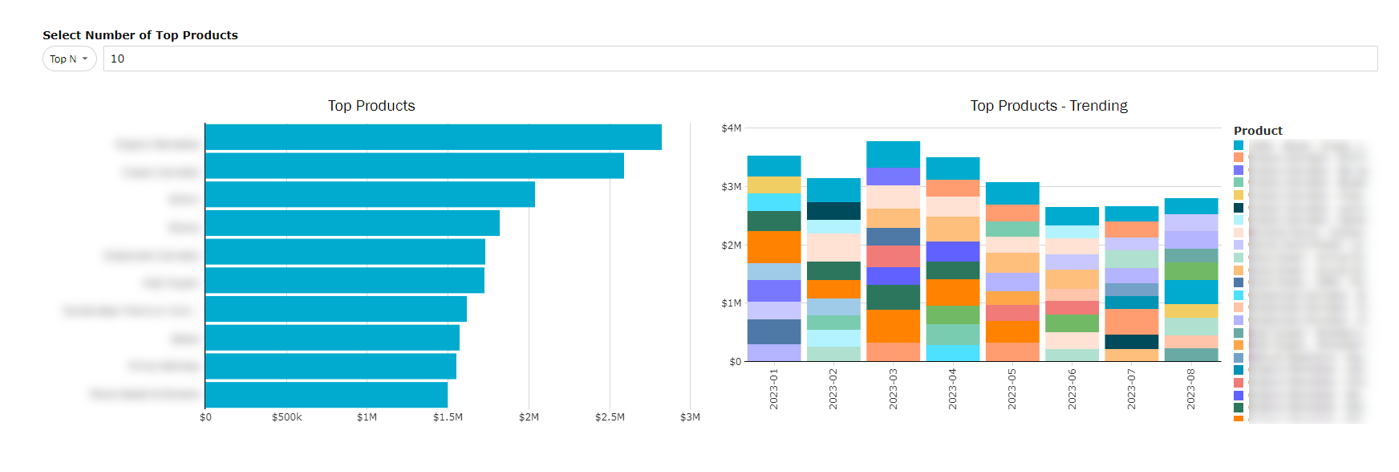Click the Top Products - Trending chart title
This screenshot has height=472, width=1399.
pyautogui.click(x=1049, y=105)
